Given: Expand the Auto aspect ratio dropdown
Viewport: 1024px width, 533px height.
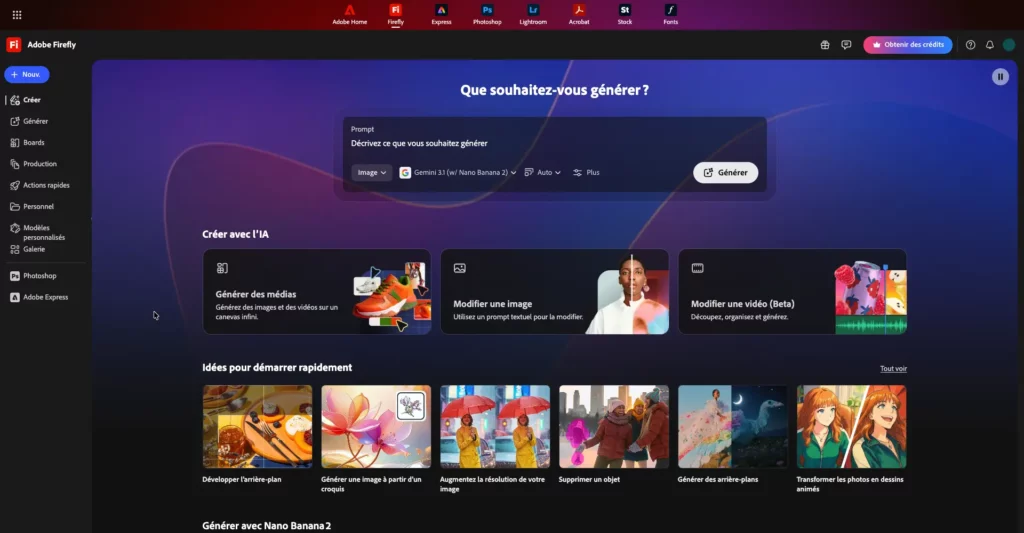Looking at the screenshot, I should pyautogui.click(x=543, y=172).
